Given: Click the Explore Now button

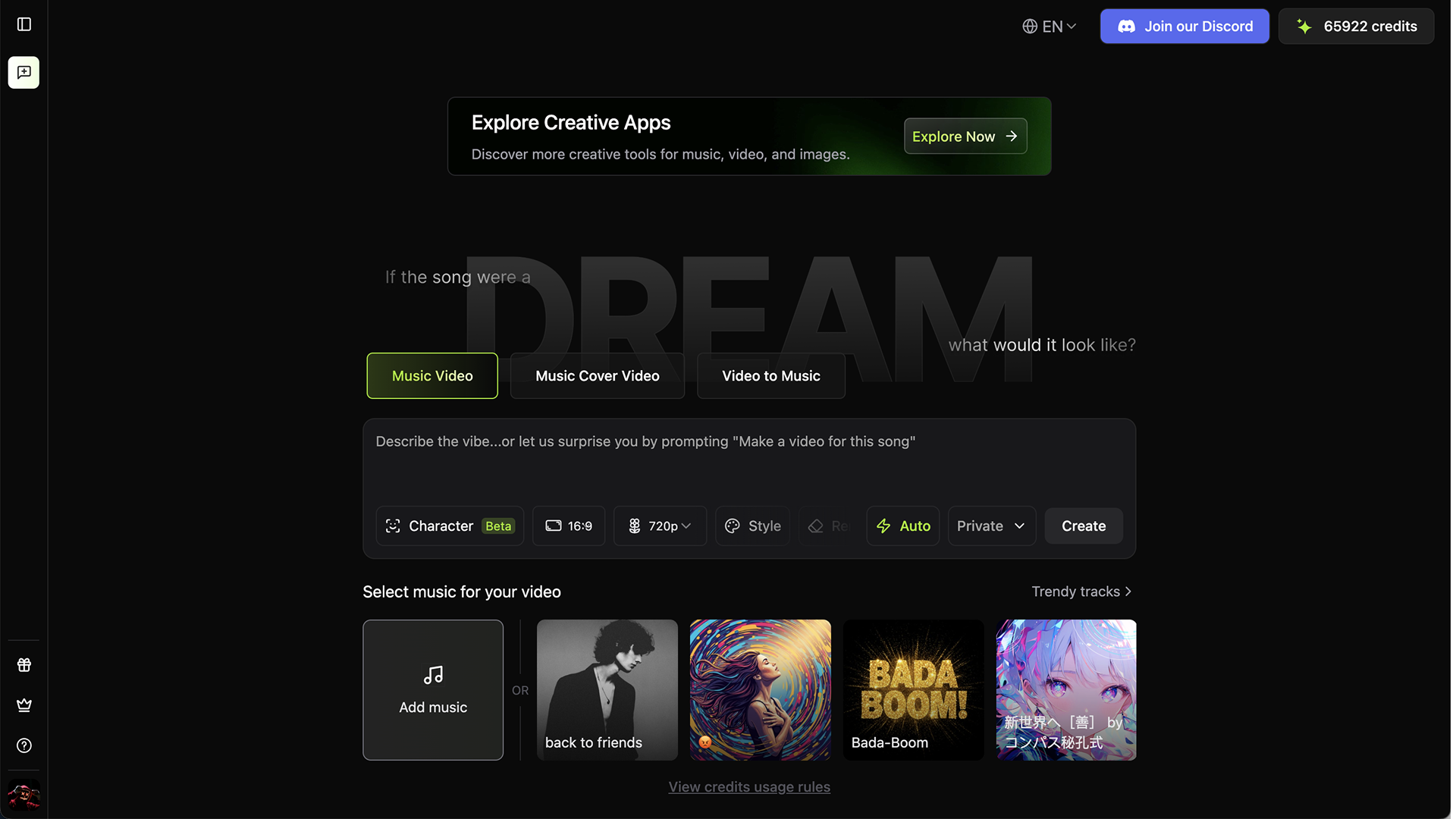Looking at the screenshot, I should click(x=965, y=136).
